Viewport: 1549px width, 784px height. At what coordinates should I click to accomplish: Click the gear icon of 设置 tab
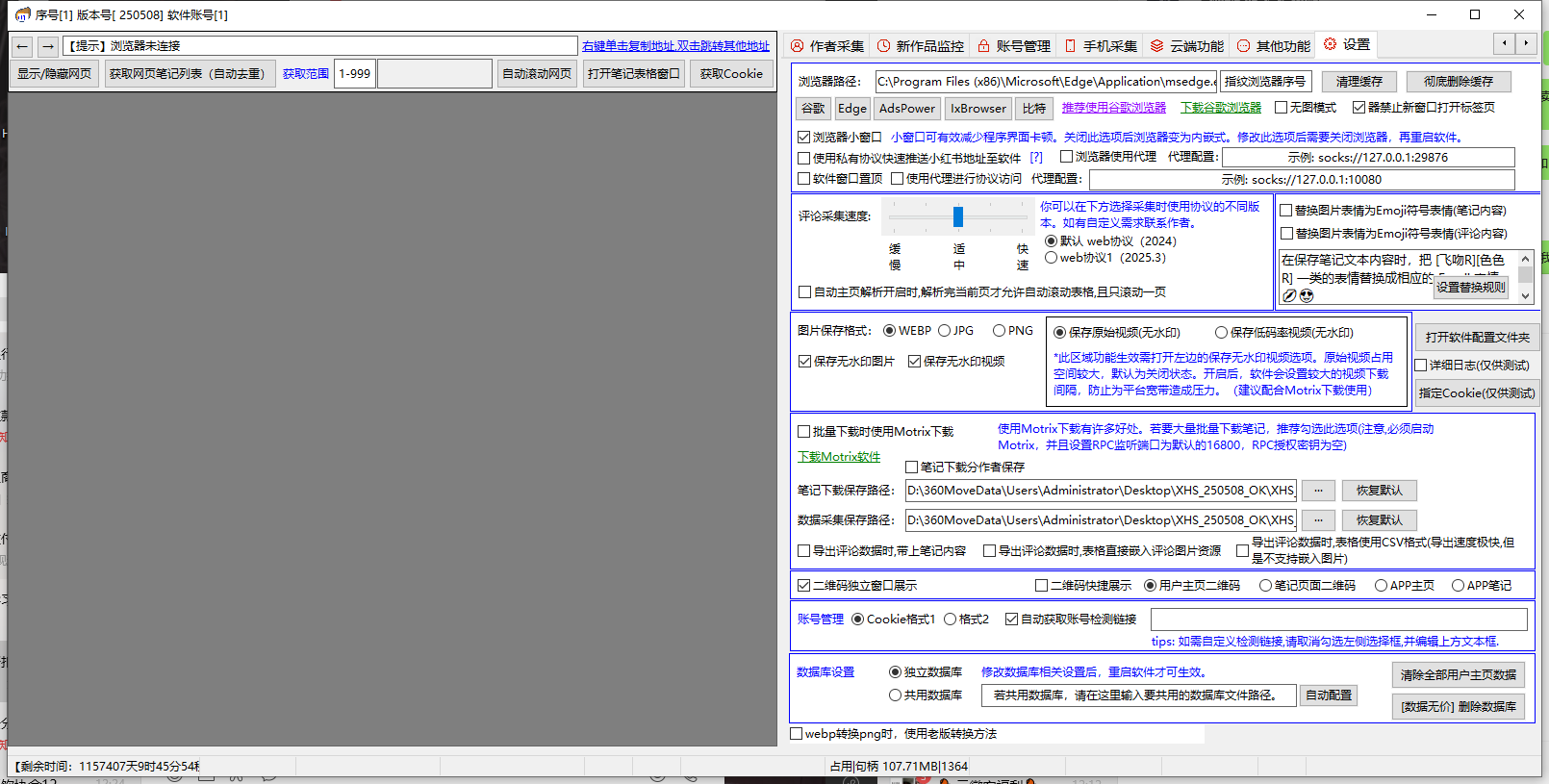[1330, 44]
